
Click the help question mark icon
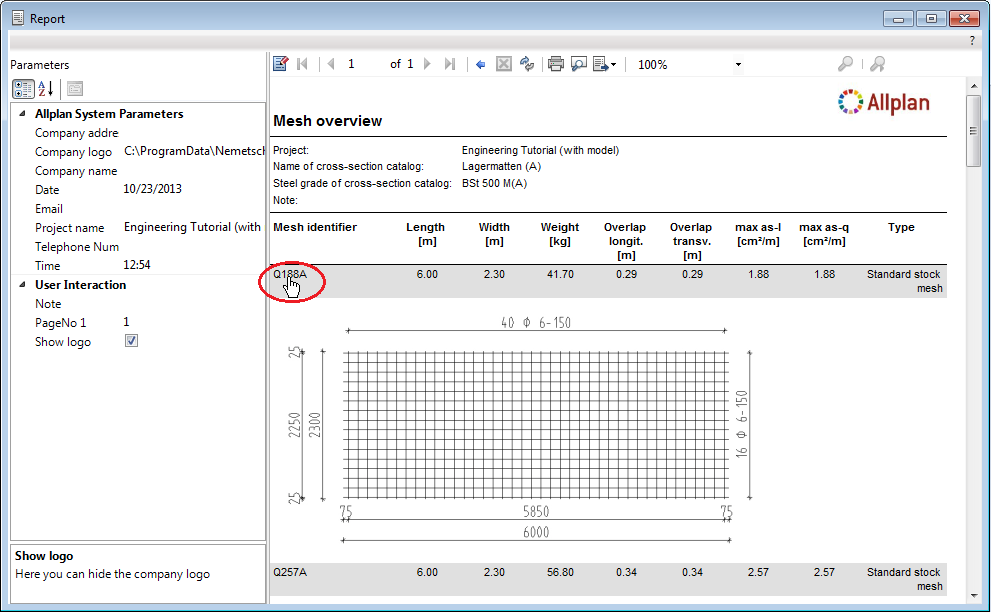[x=972, y=41]
